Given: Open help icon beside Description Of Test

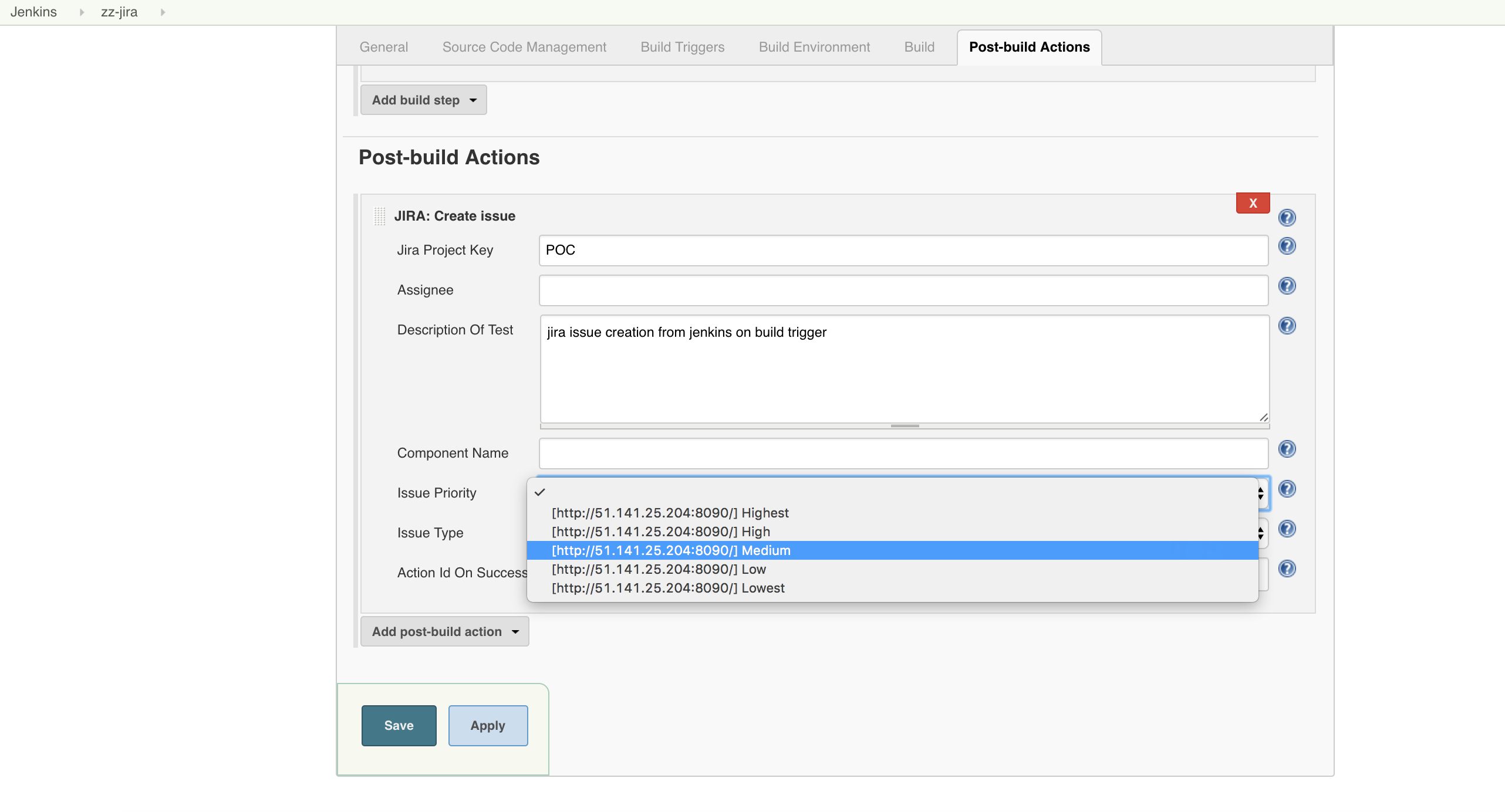Looking at the screenshot, I should pyautogui.click(x=1287, y=326).
